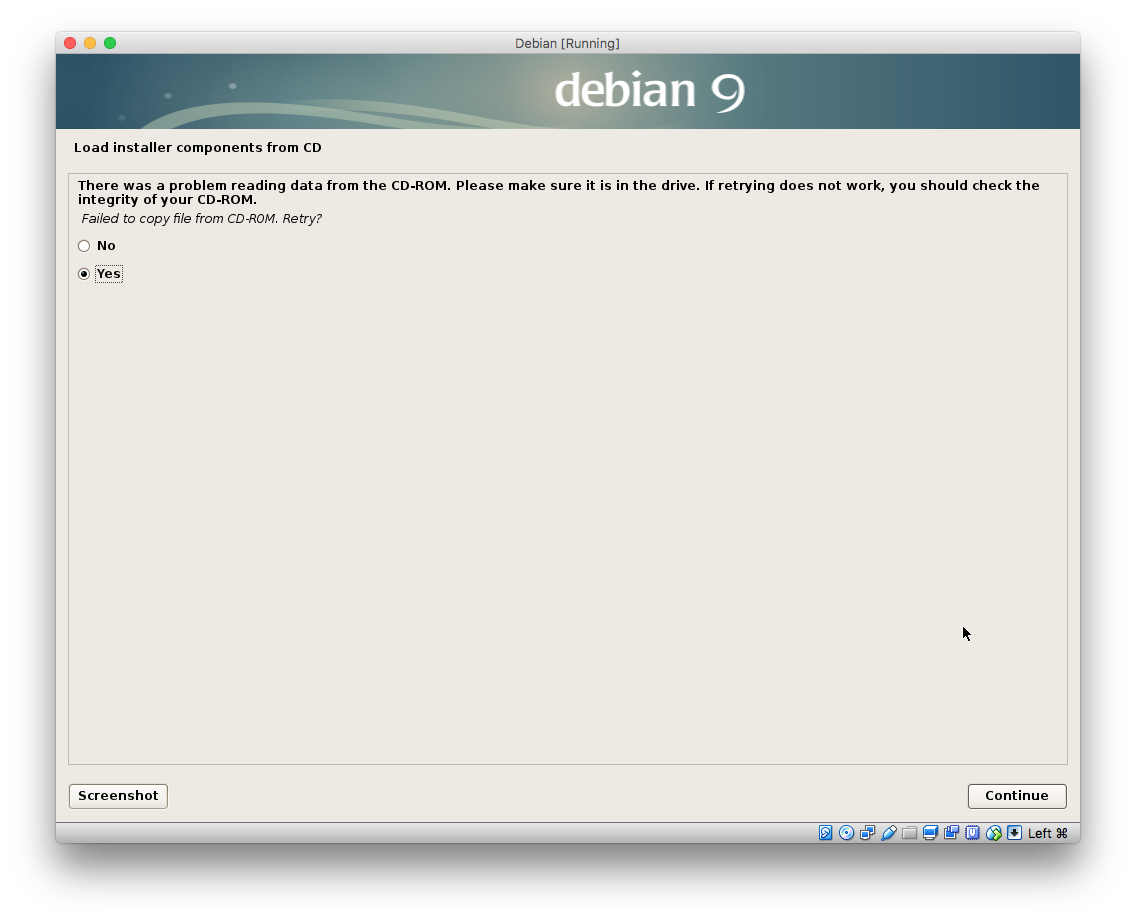The height and width of the screenshot is (923, 1136).
Task: Click the shared folders status icon
Action: (909, 833)
